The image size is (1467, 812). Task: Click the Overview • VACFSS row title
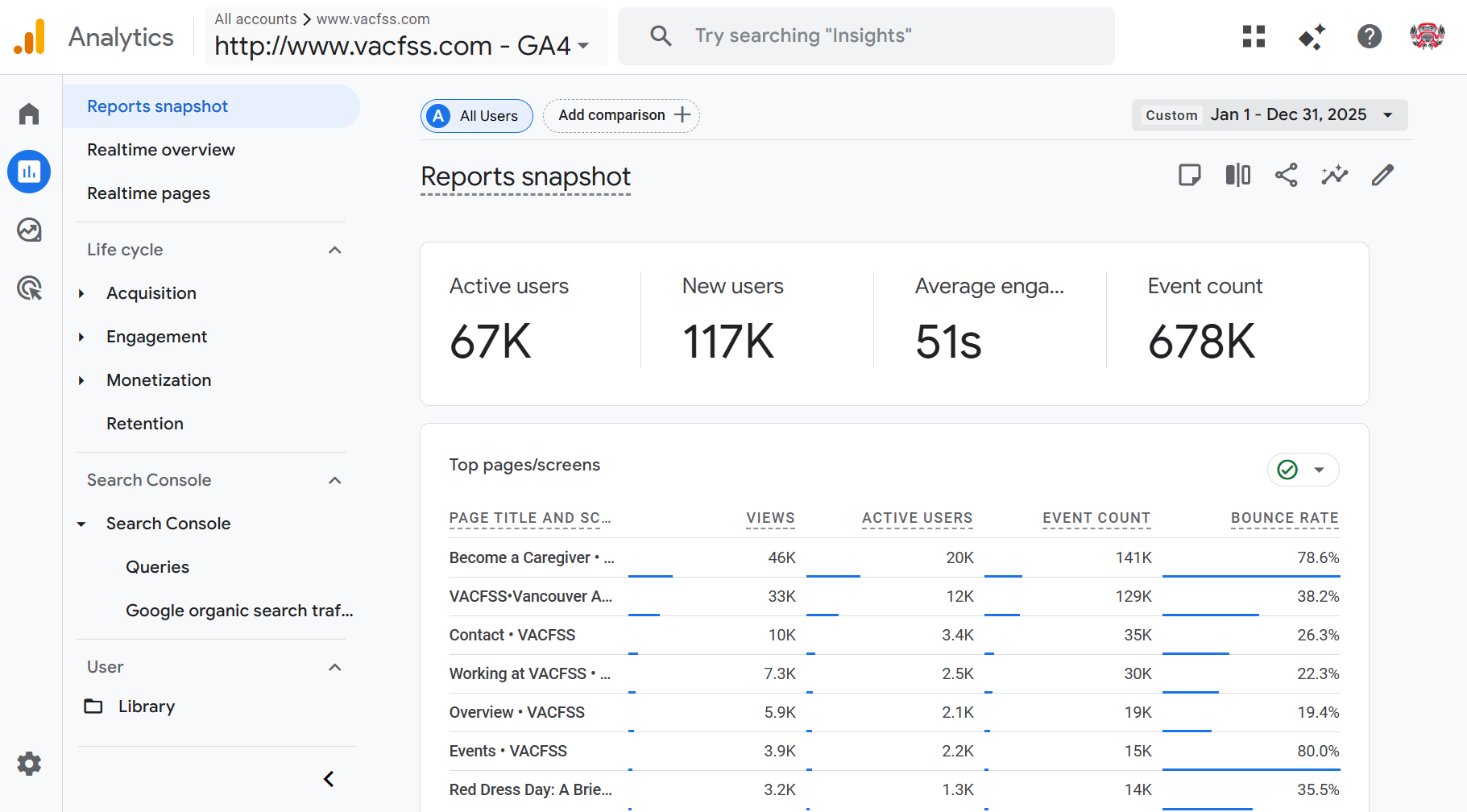517,712
